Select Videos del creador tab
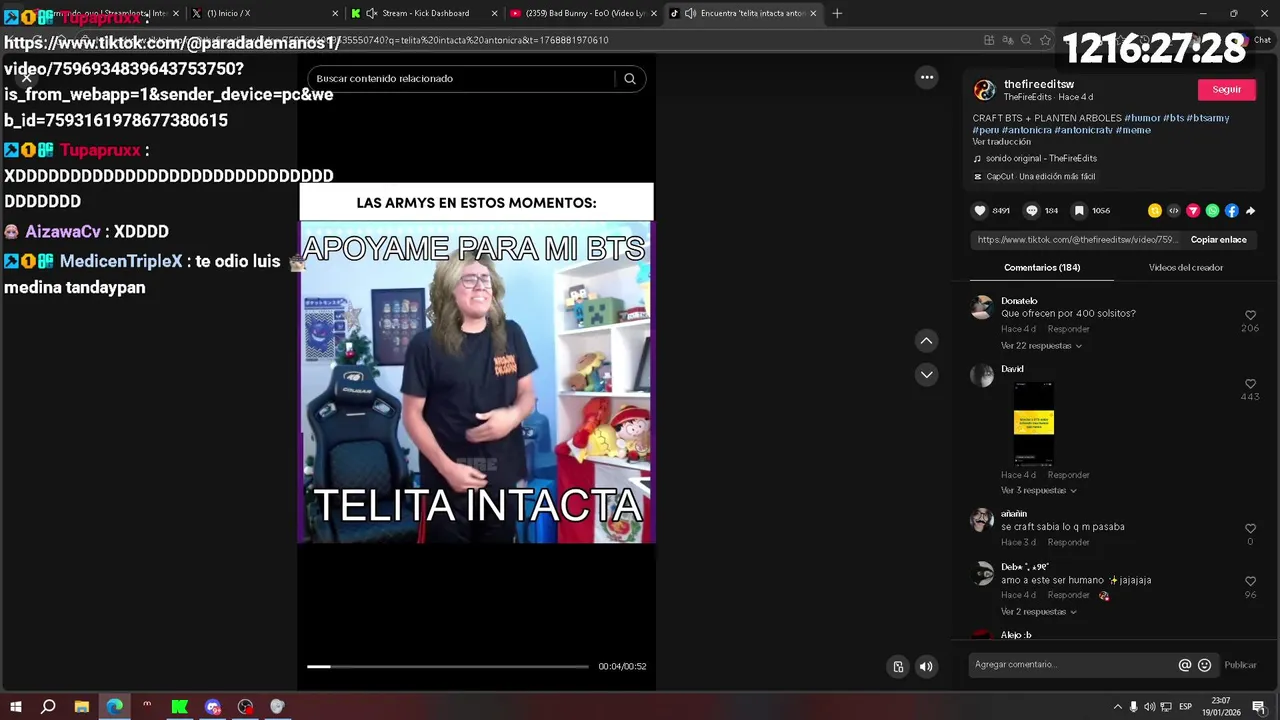This screenshot has height=720, width=1280. (1186, 268)
